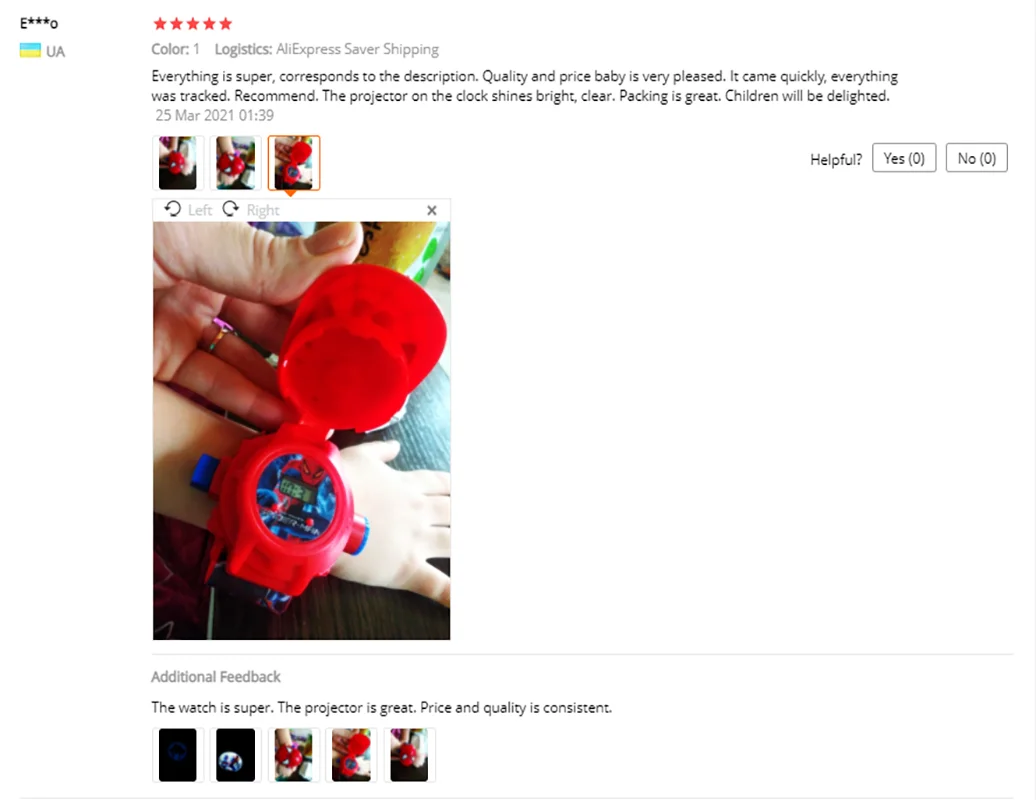Open the projector image second feedback thumbnail
The image size is (1036, 800).
(x=235, y=754)
